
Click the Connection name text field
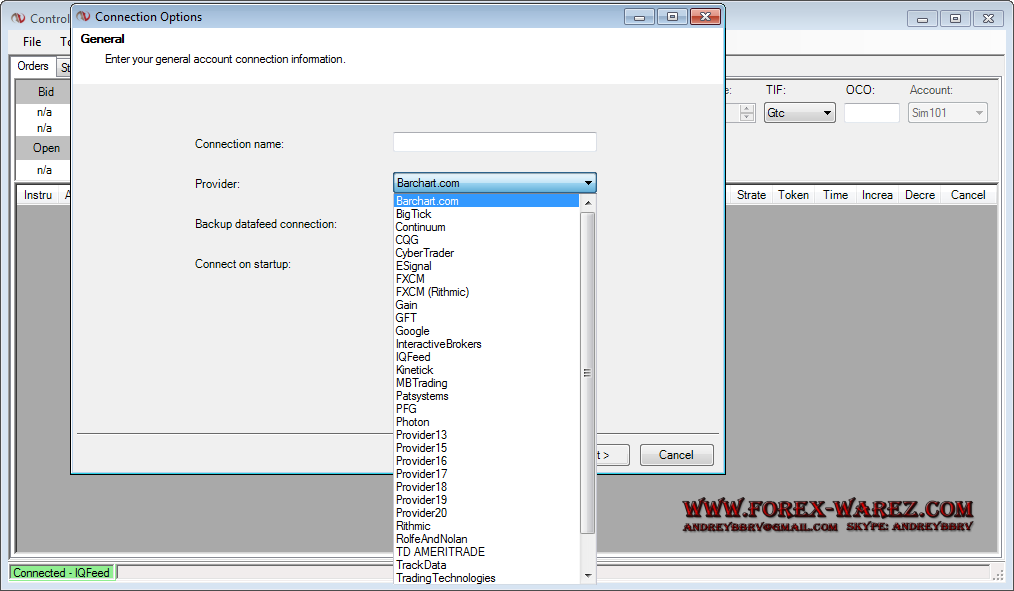(x=494, y=143)
